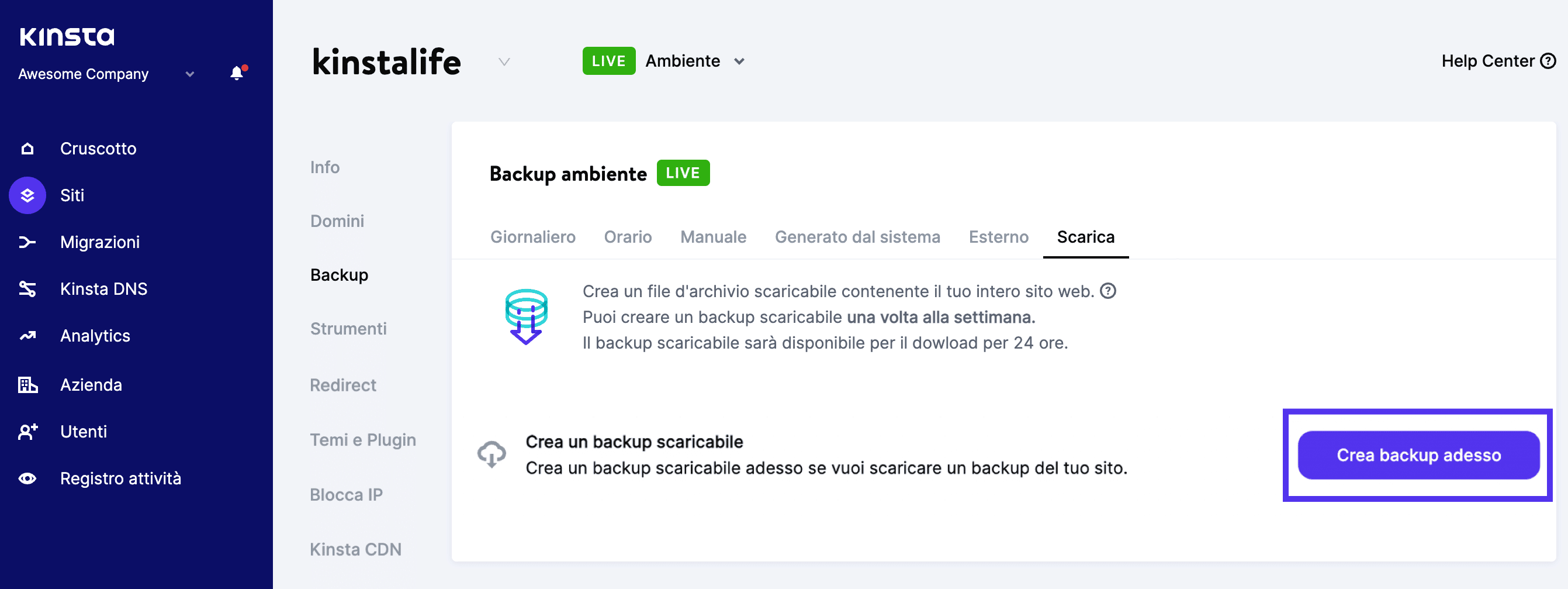The width and height of the screenshot is (1568, 589).
Task: Expand the Awesome Company selector
Action: (x=189, y=74)
